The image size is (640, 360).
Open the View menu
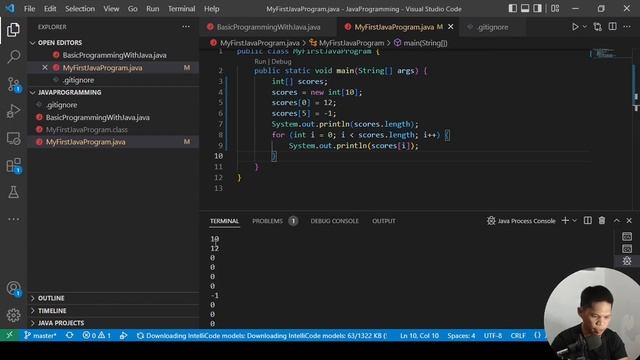[111, 9]
